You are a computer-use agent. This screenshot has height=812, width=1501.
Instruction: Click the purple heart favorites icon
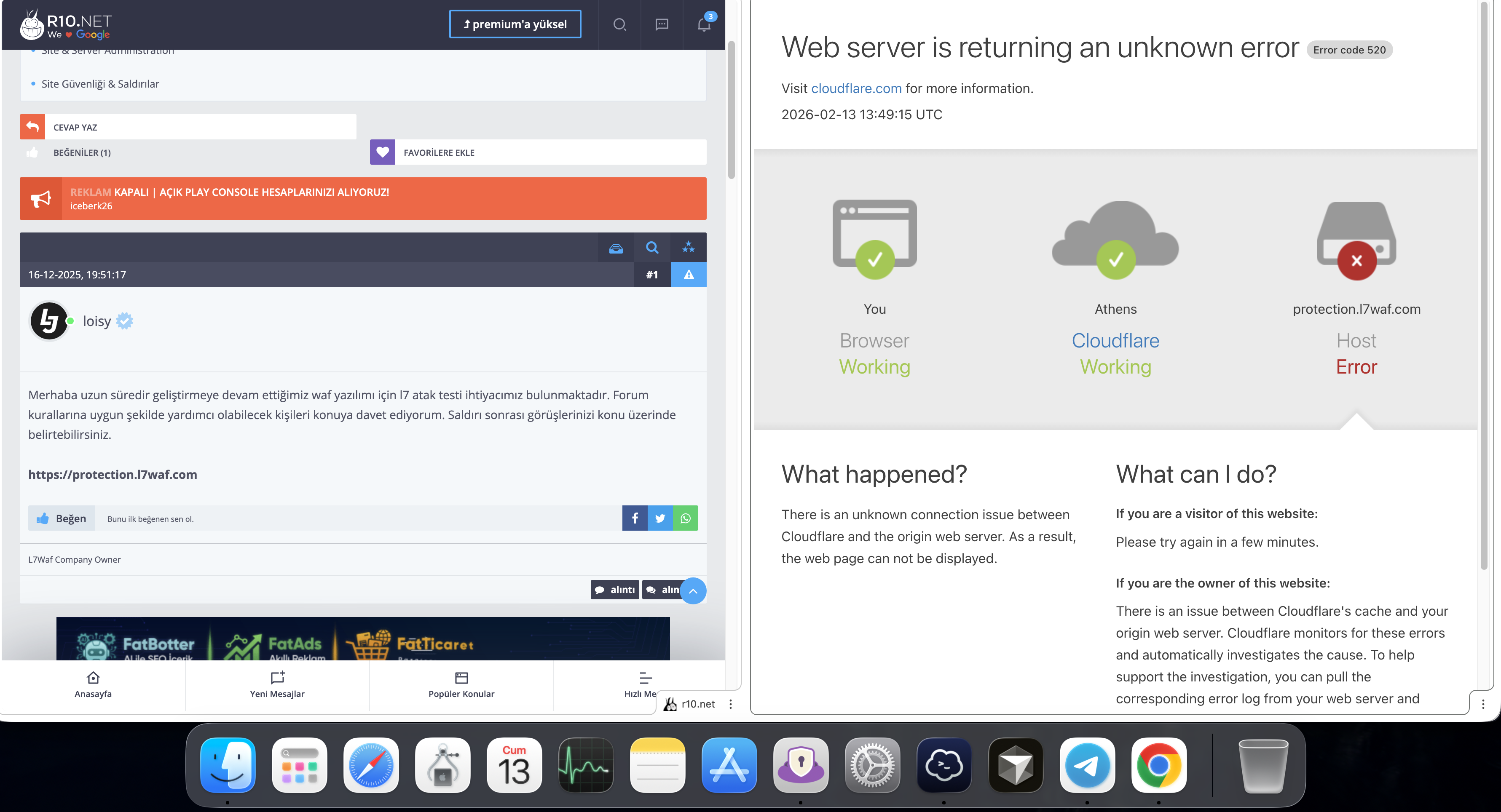tap(382, 152)
